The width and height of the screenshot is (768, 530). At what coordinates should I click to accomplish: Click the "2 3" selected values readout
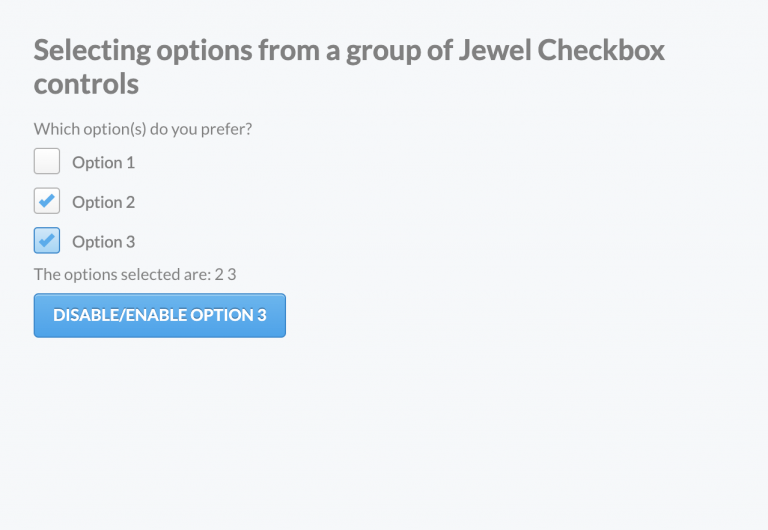tap(225, 274)
